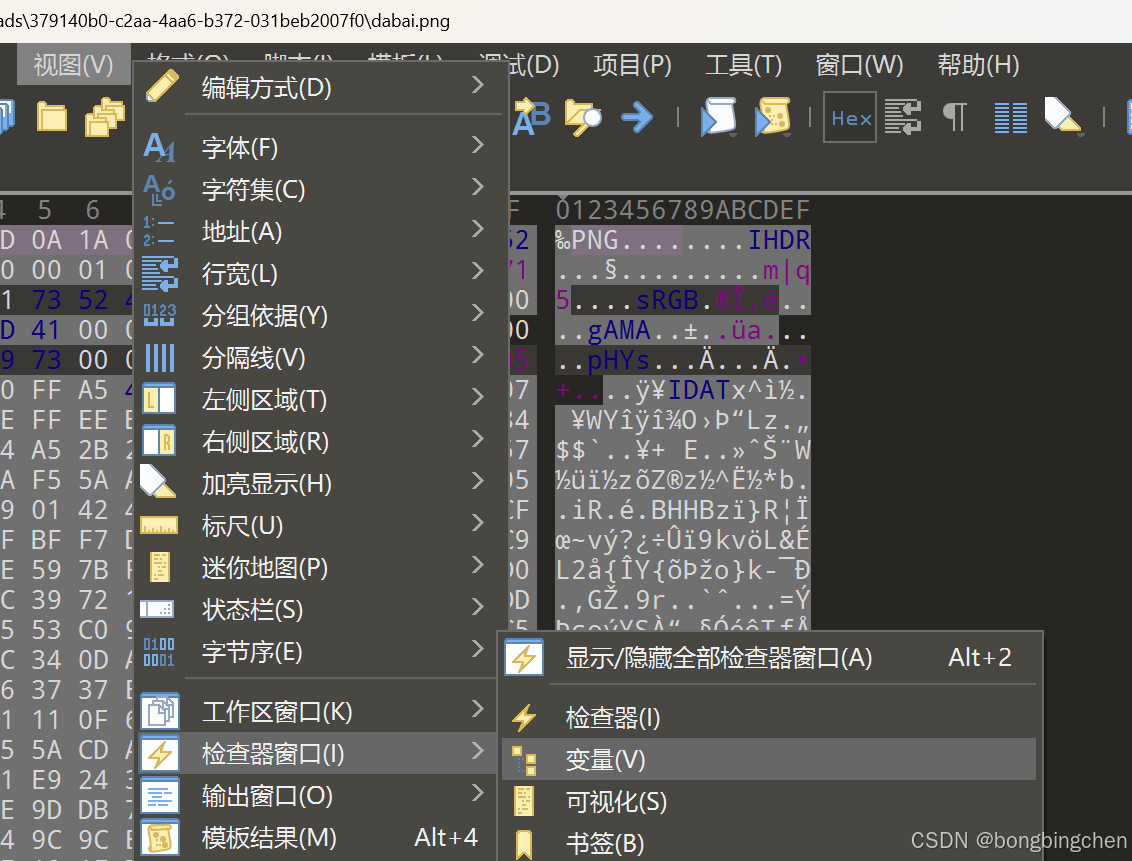Click 可视化(S) in the submenu
The image size is (1132, 861).
614,801
